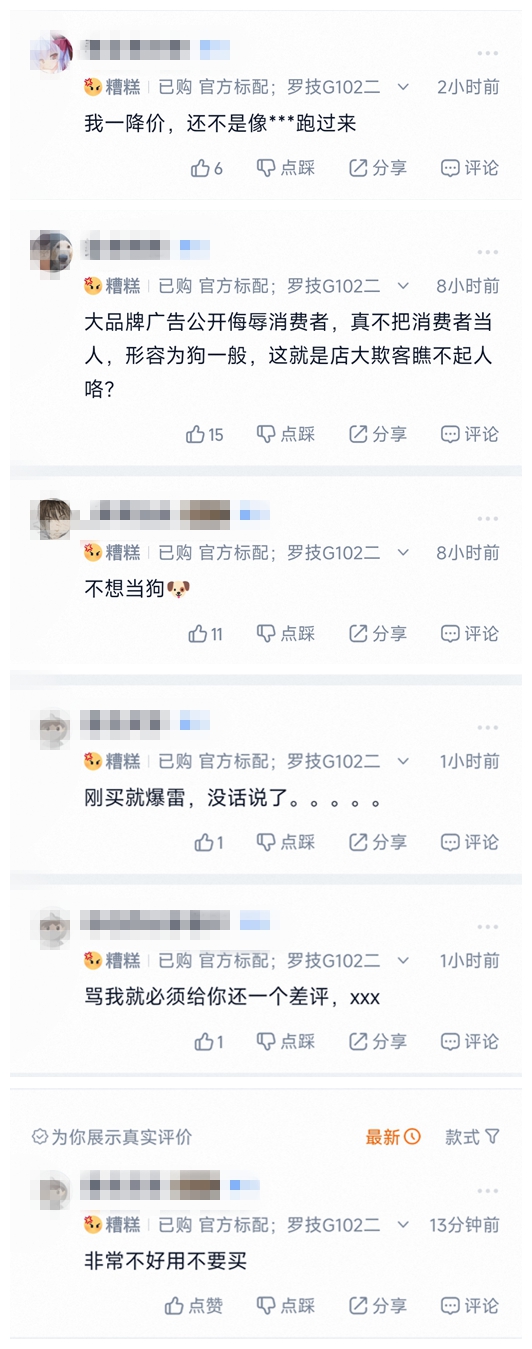The width and height of the screenshot is (532, 1349).
Task: Expand product spec chevron on first review
Action: 403,87
